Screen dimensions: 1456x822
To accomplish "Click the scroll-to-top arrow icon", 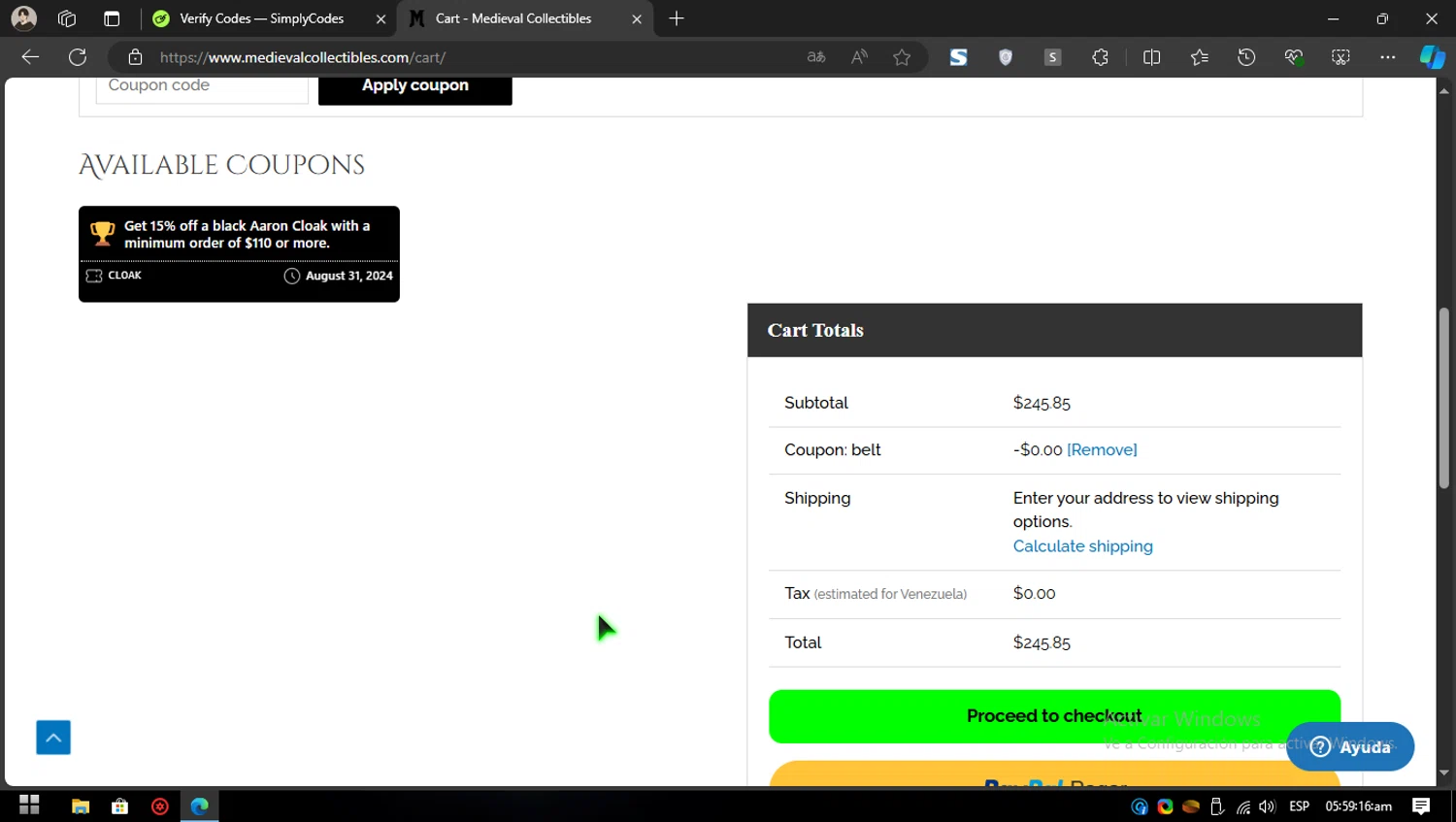I will click(x=53, y=738).
